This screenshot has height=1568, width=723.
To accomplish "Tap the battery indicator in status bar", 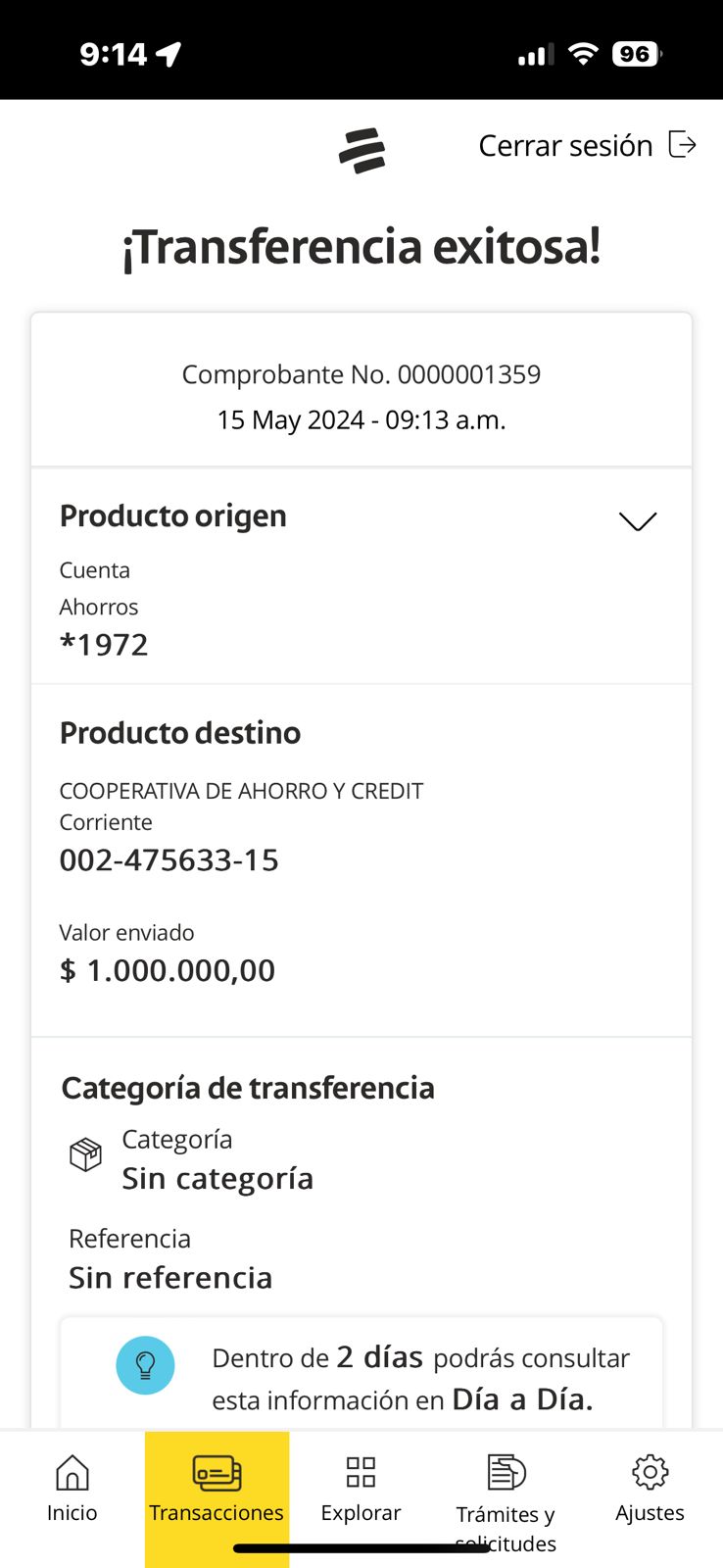I will pyautogui.click(x=636, y=54).
